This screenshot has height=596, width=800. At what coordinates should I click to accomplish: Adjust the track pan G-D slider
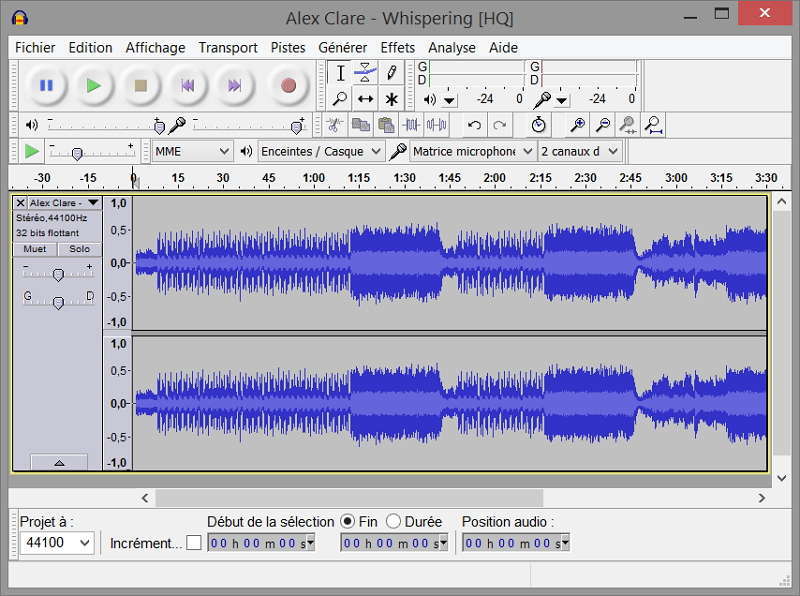[58, 302]
